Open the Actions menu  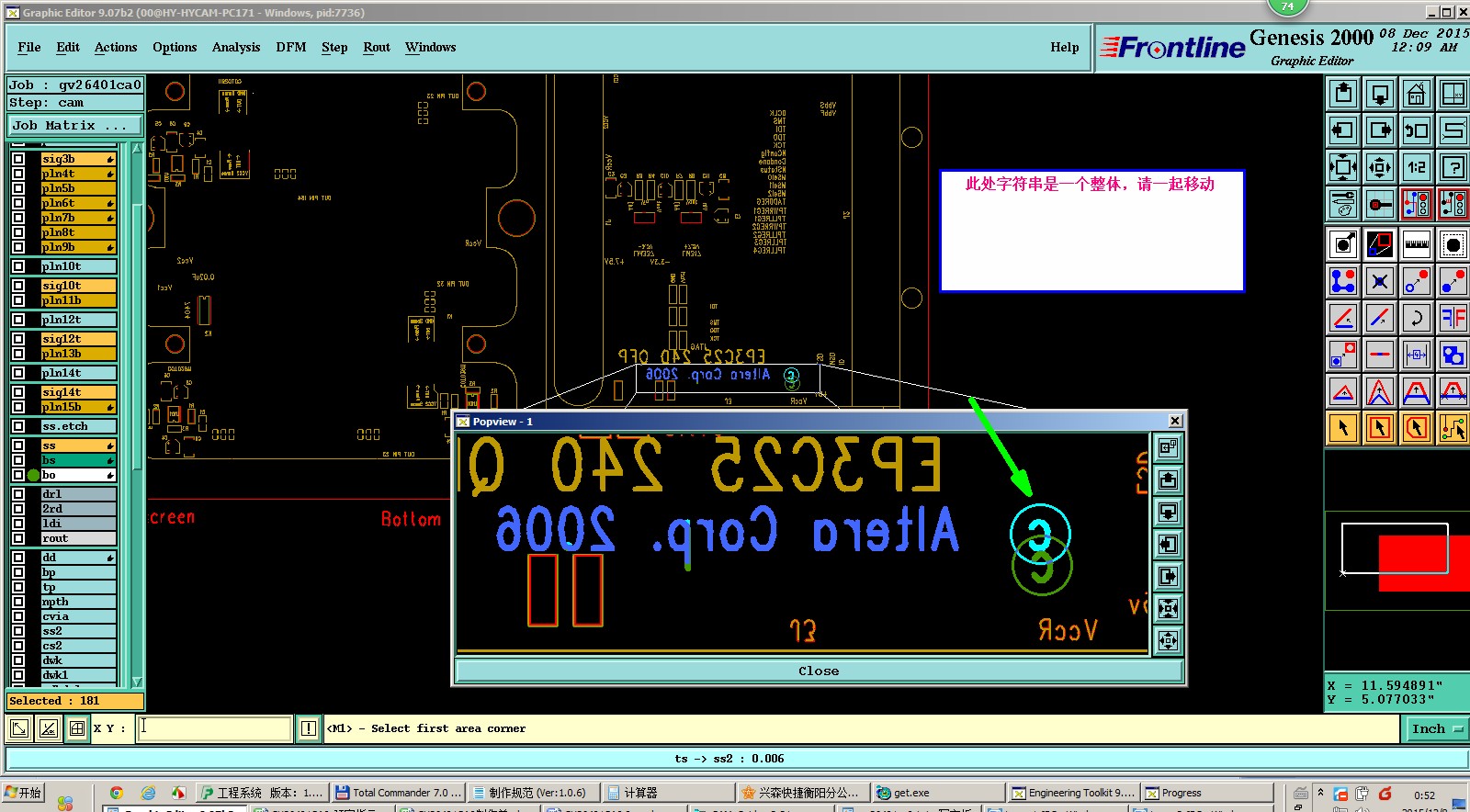click(116, 47)
